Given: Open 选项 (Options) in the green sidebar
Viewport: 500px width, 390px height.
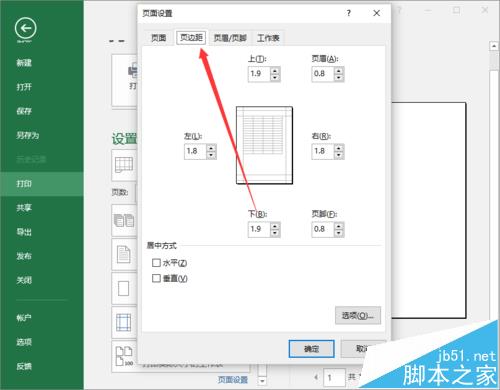Looking at the screenshot, I should 24,342.
